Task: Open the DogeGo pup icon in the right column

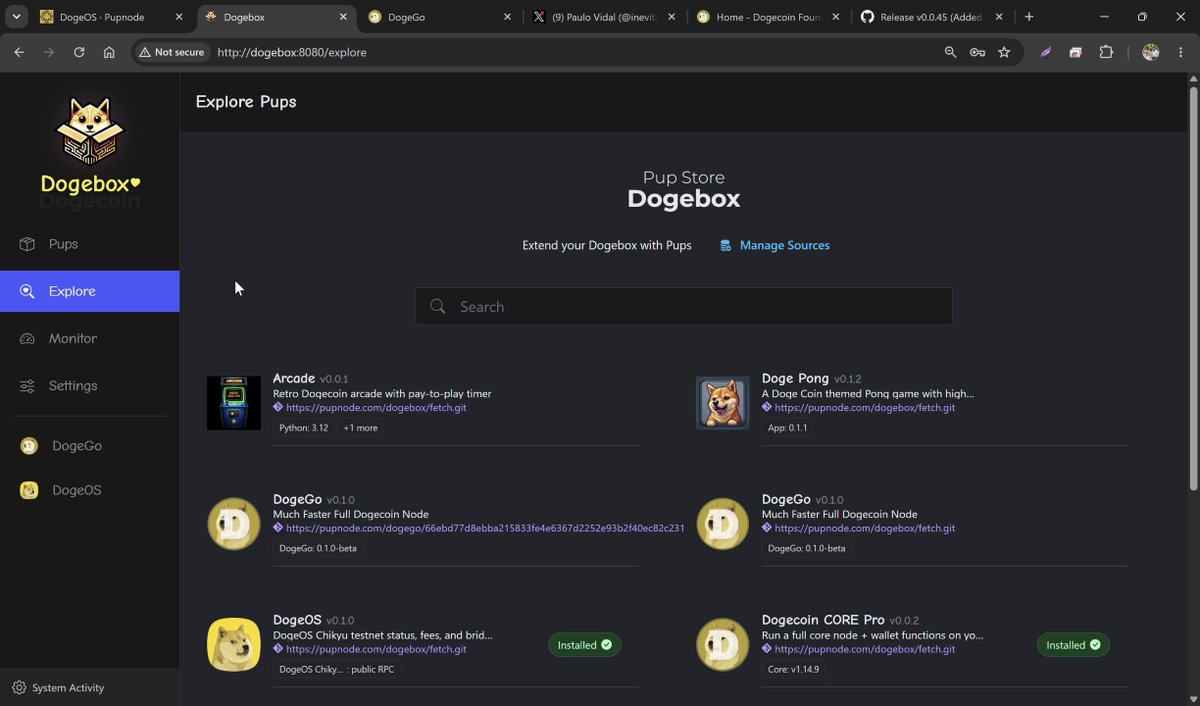Action: click(723, 524)
